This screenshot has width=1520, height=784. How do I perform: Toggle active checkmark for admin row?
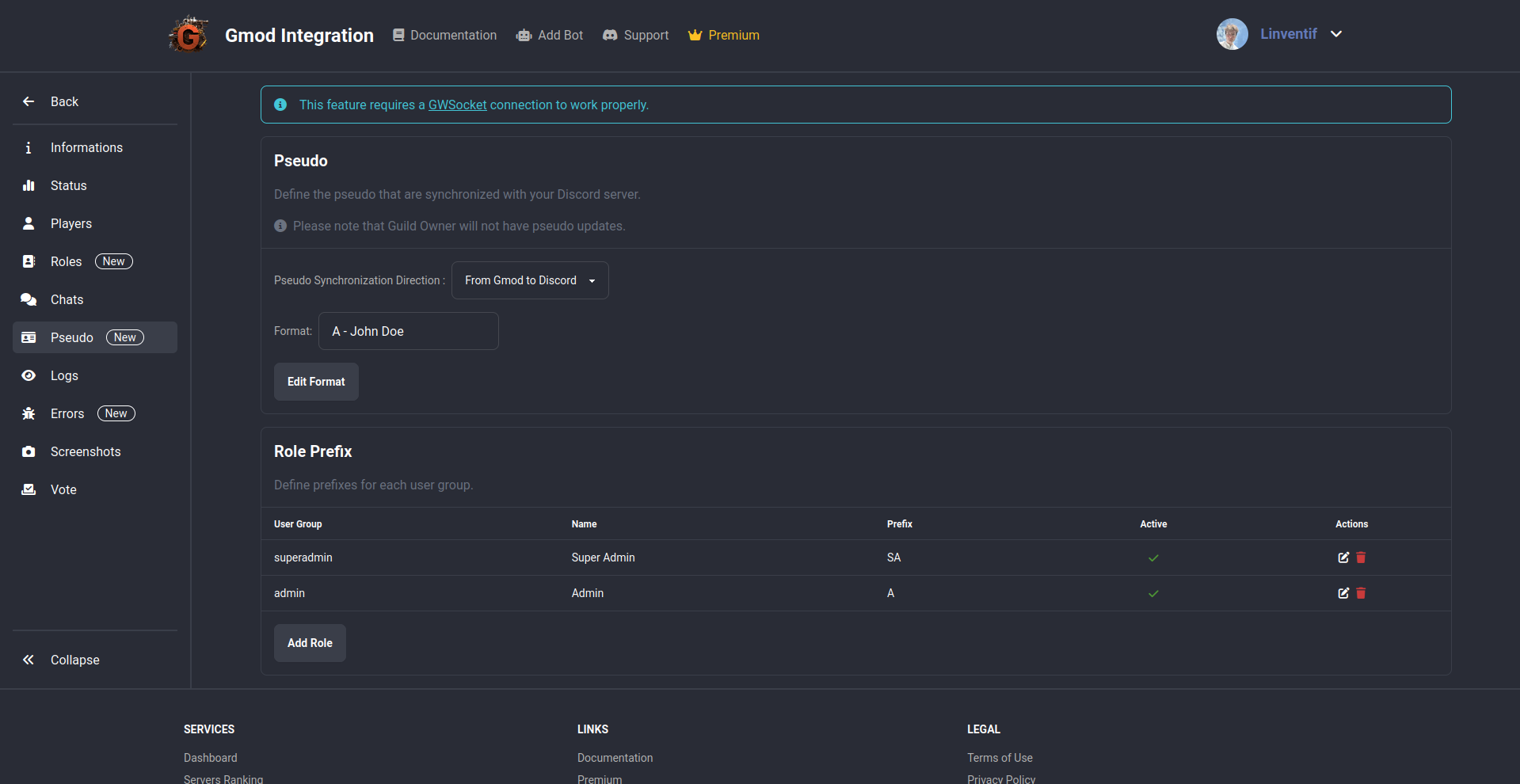(x=1153, y=593)
